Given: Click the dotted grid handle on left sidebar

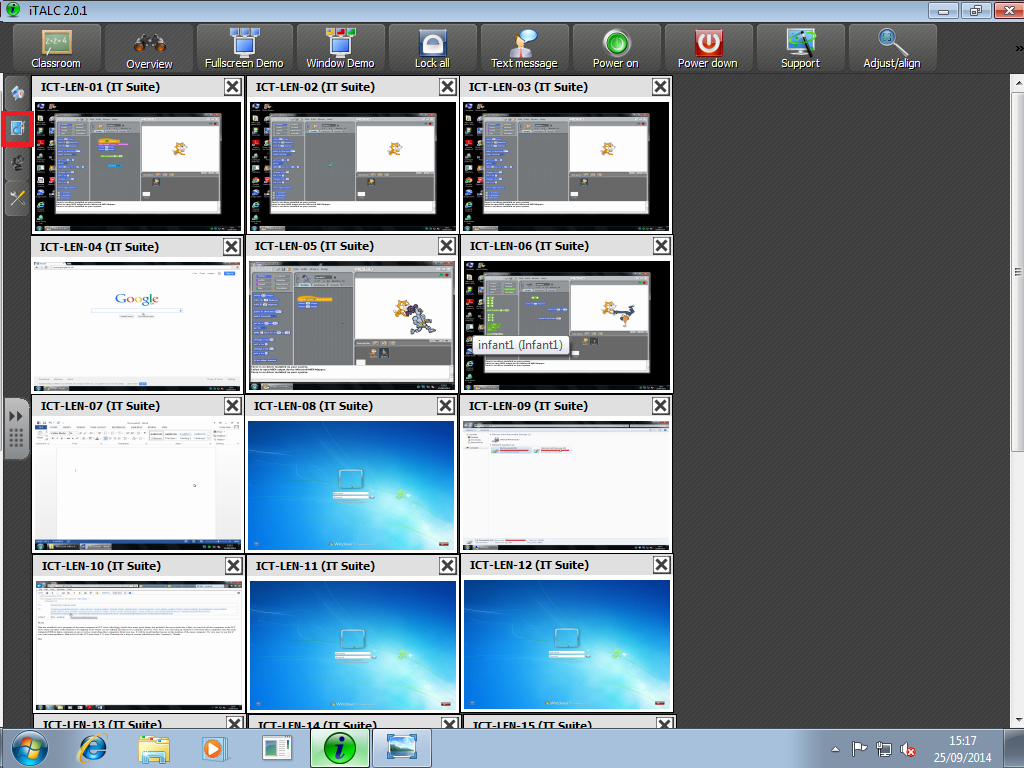Looking at the screenshot, I should point(16,438).
